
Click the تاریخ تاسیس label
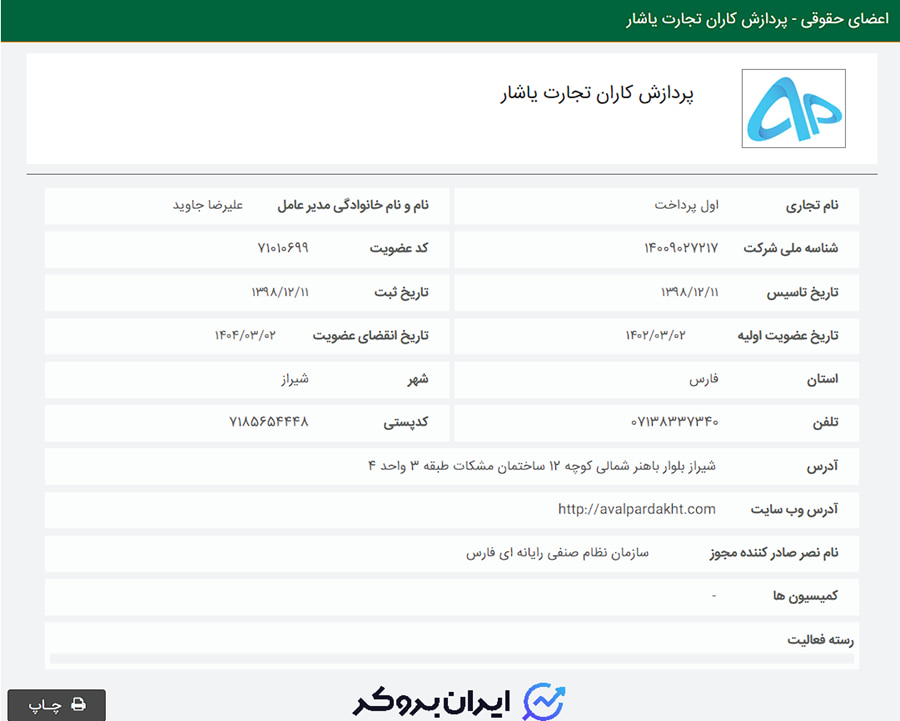(802, 293)
